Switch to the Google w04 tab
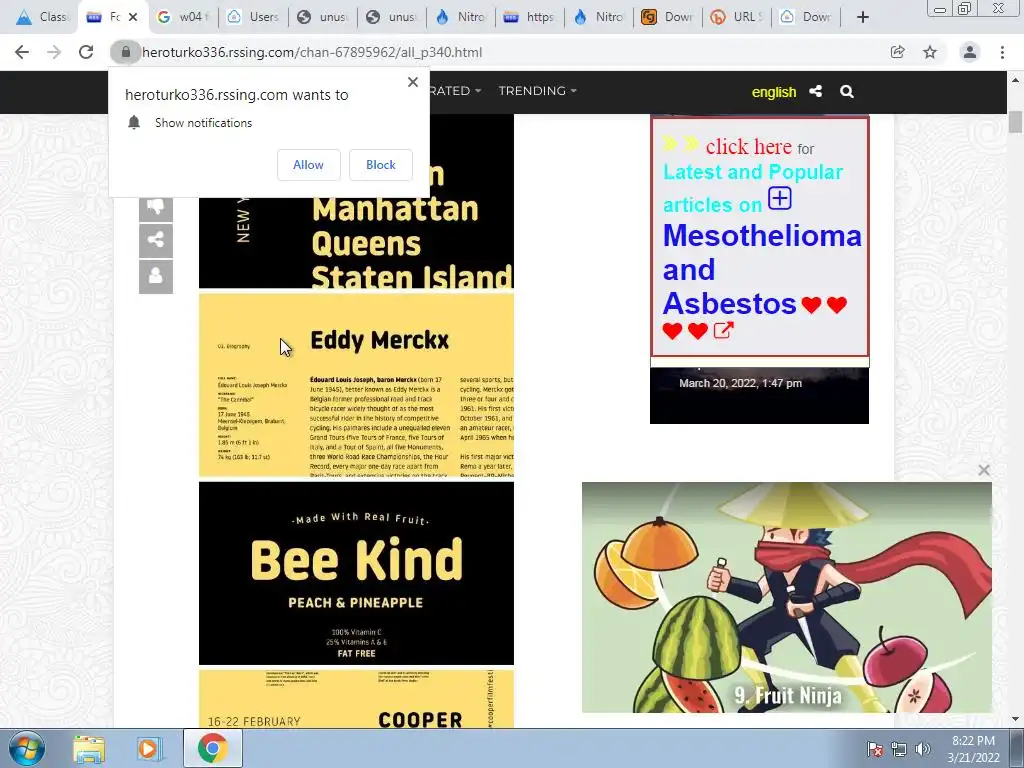This screenshot has height=768, width=1024. tap(183, 17)
